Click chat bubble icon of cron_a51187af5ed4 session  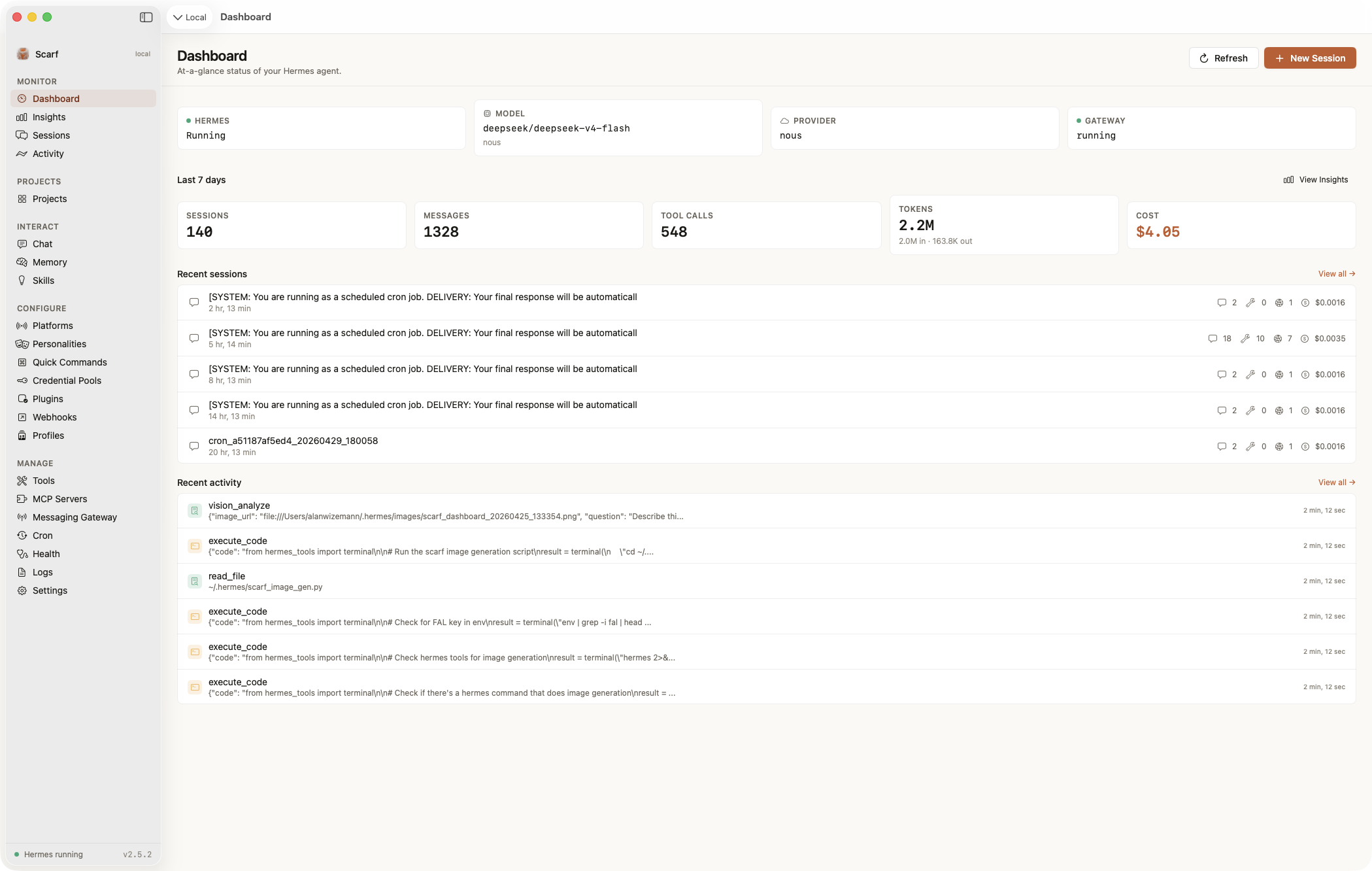click(x=194, y=447)
